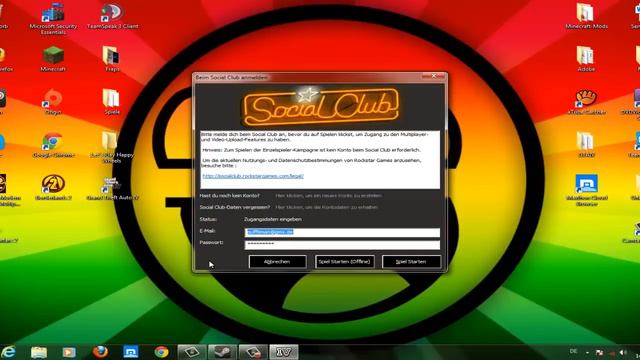Open Microsoft Security Essentials desktop shortcut
This screenshot has height=360, width=640.
(53, 18)
